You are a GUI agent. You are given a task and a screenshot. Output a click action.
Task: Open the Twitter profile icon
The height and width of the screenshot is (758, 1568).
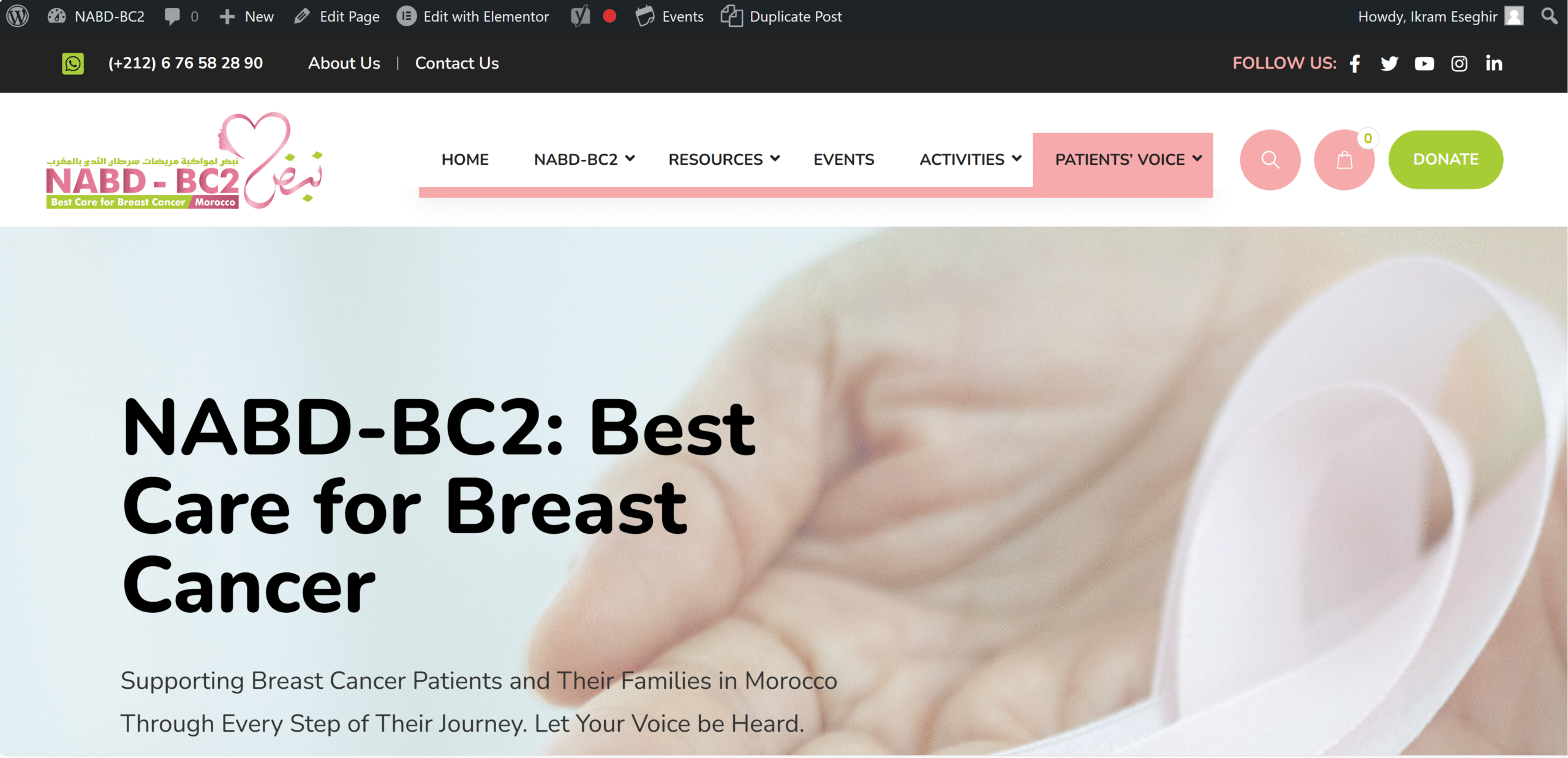point(1389,64)
